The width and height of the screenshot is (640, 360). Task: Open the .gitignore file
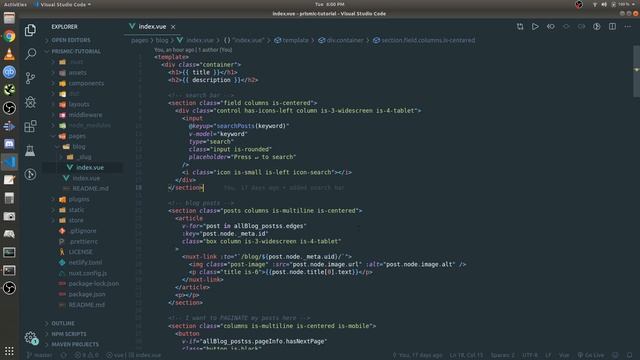click(x=83, y=231)
